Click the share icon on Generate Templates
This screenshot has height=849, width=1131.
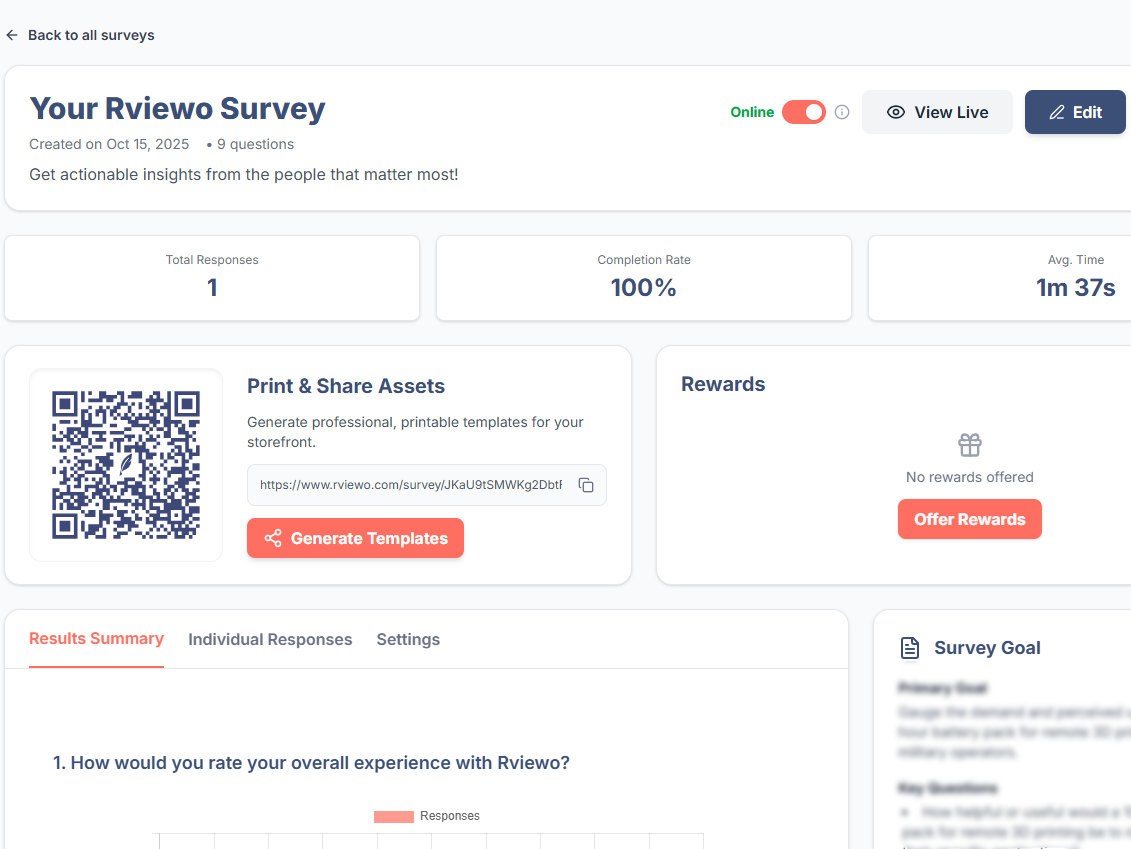pyautogui.click(x=273, y=538)
